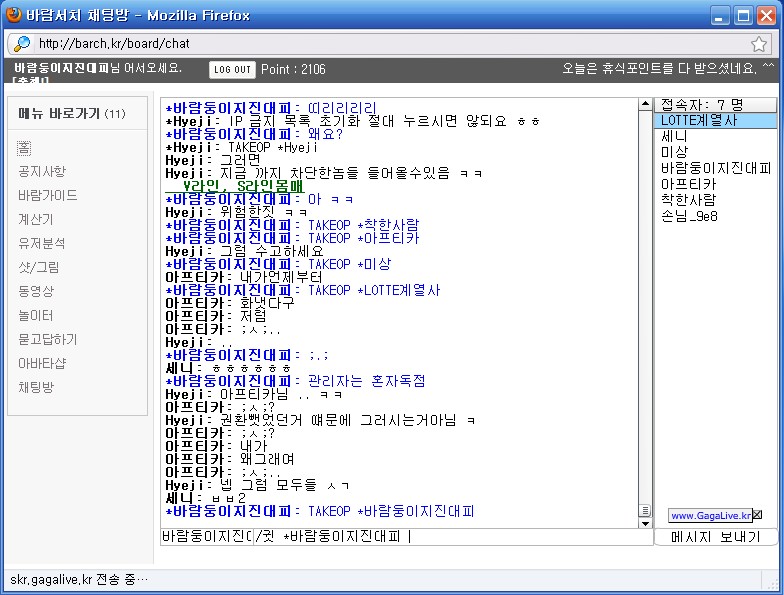Click the search icon beside the URL
Viewport: 784px width, 595px height.
(x=22, y=44)
